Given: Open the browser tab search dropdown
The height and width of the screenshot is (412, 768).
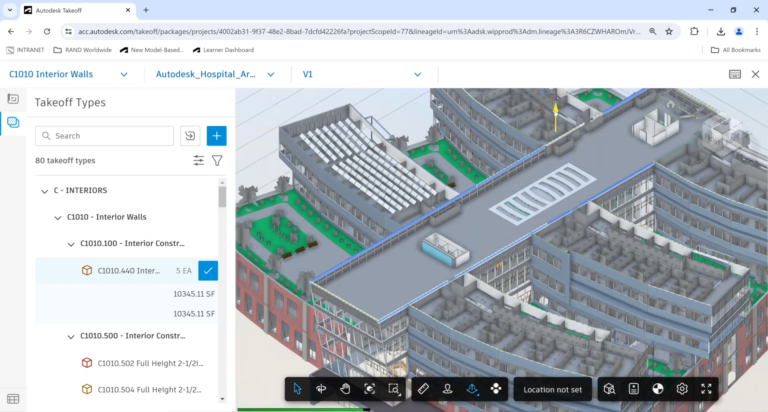Looking at the screenshot, I should click(x=10, y=10).
